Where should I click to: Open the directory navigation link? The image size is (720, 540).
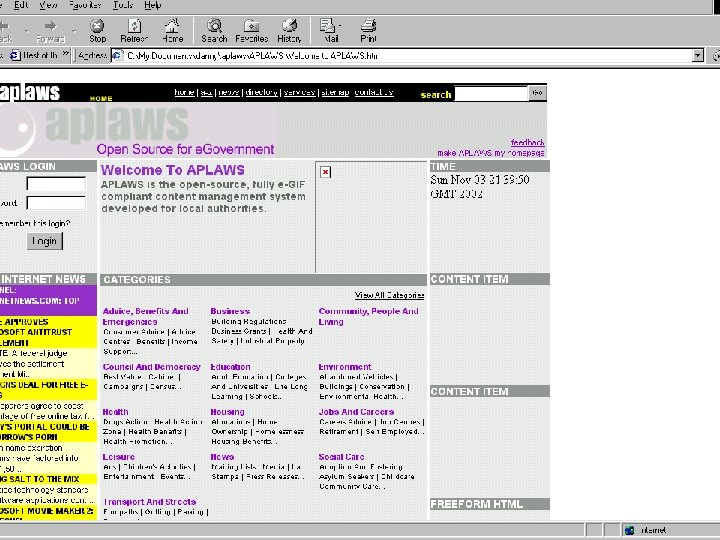coord(262,92)
